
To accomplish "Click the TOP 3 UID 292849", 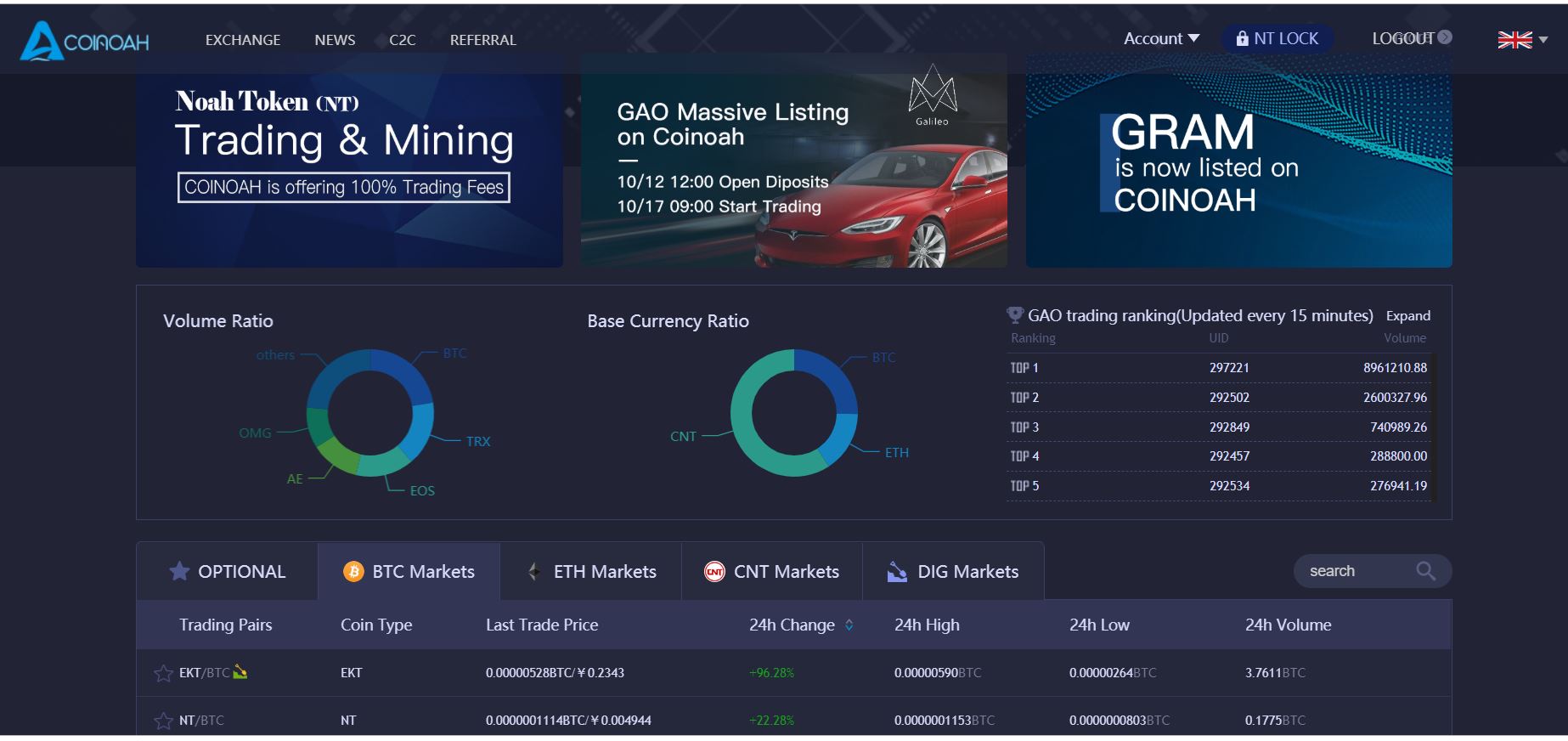I will [x=1229, y=427].
